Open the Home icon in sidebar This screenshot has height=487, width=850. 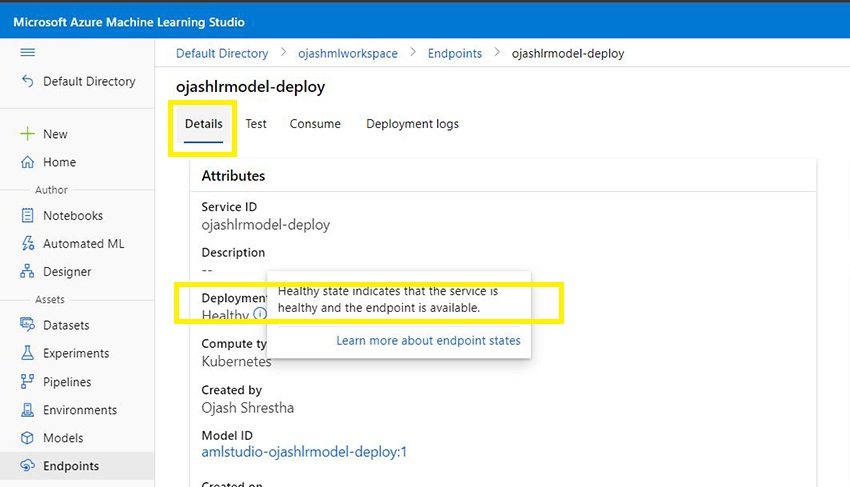point(28,162)
